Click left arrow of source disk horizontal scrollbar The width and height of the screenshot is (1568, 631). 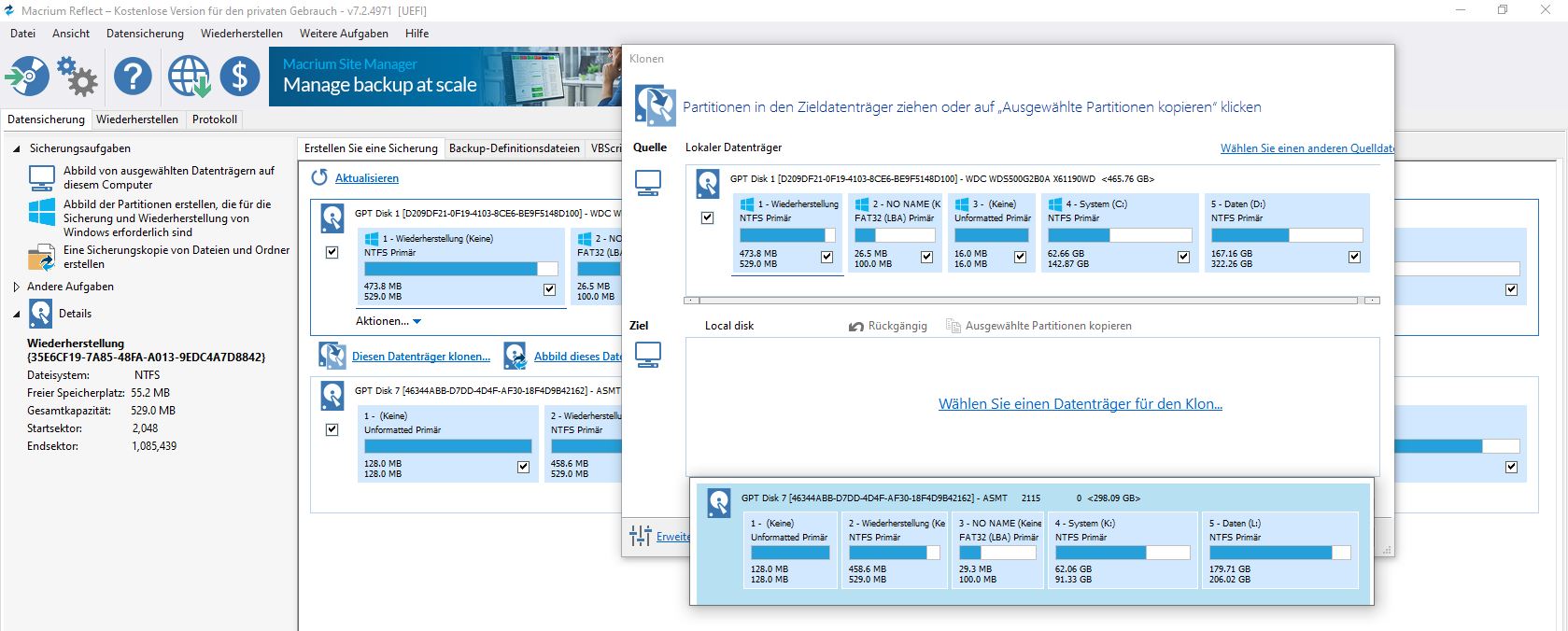691,301
